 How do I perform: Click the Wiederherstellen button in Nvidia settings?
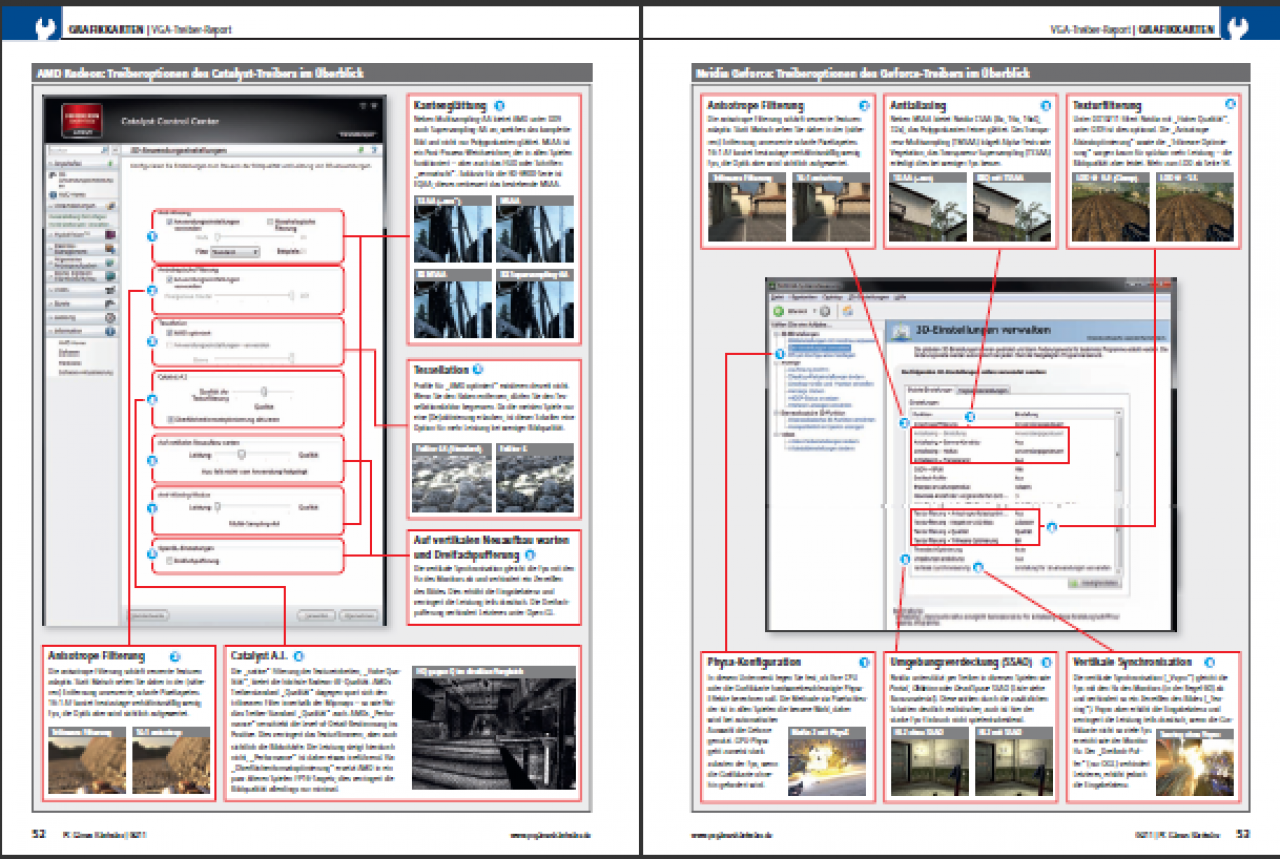[x=1094, y=583]
